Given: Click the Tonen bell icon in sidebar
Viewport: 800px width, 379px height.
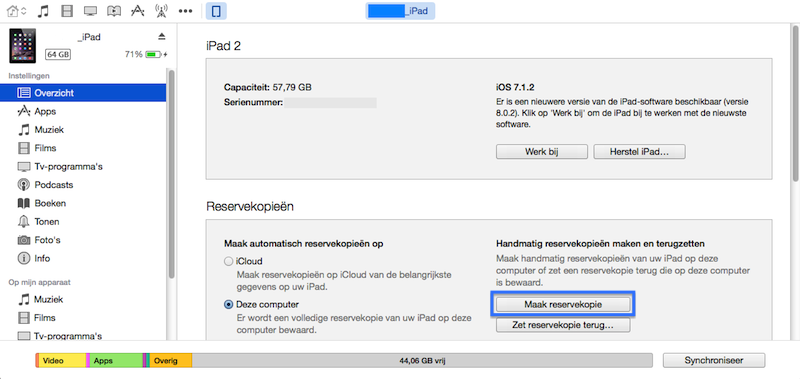Looking at the screenshot, I should pyautogui.click(x=23, y=221).
